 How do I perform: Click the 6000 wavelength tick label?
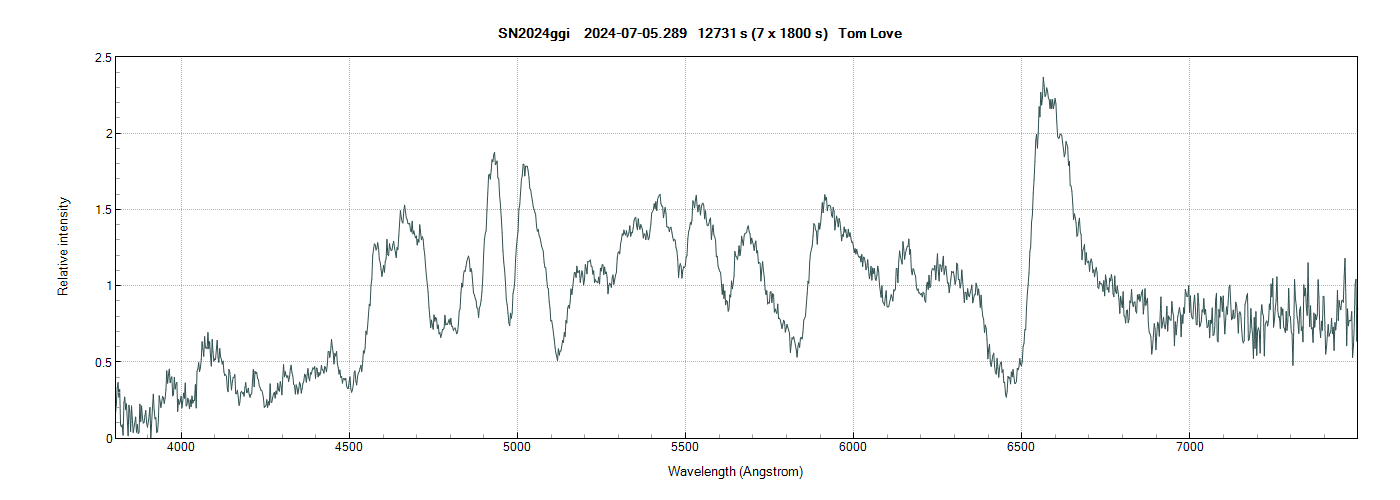click(x=853, y=449)
